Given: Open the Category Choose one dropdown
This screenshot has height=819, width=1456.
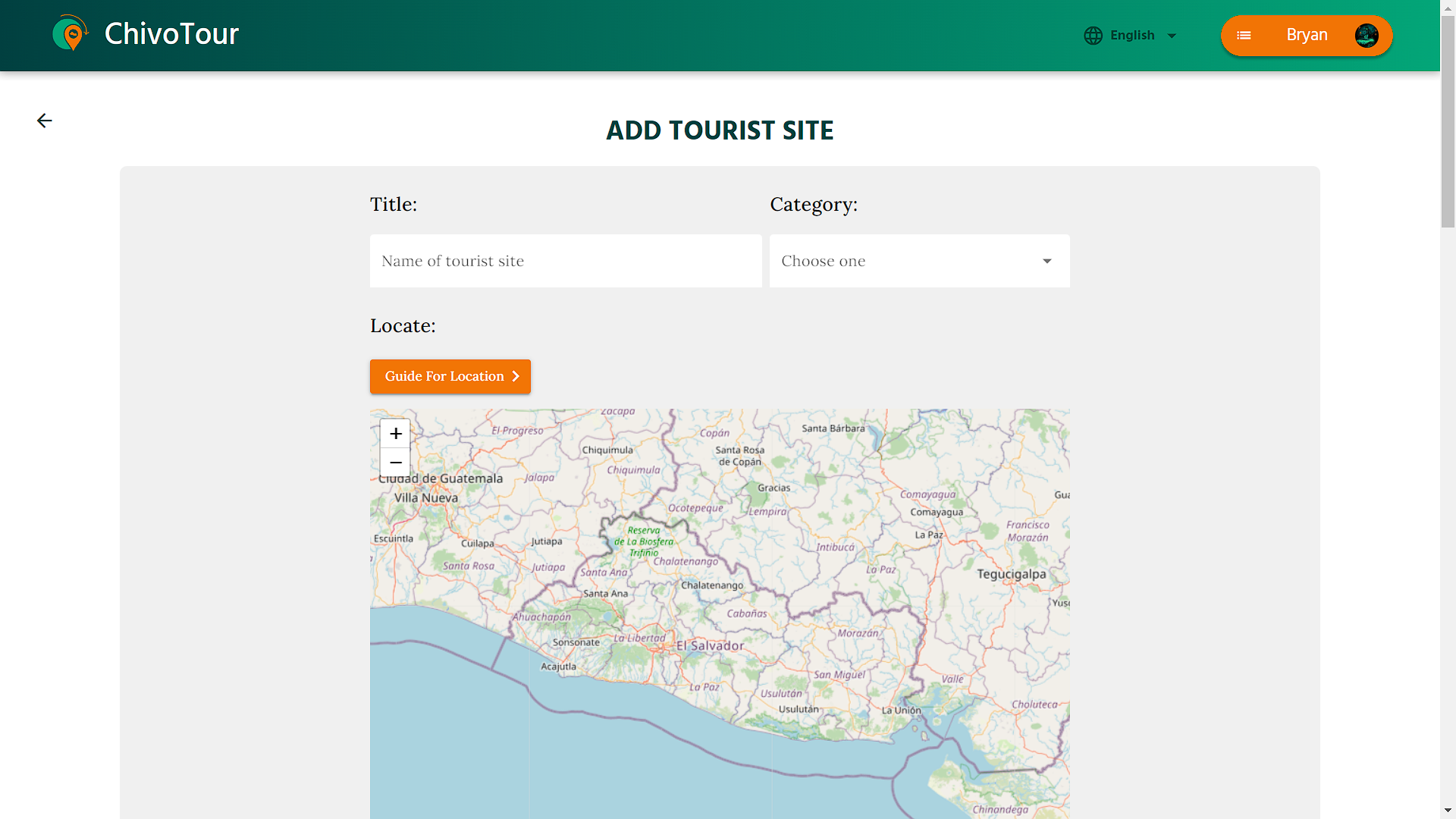Looking at the screenshot, I should pyautogui.click(x=919, y=261).
